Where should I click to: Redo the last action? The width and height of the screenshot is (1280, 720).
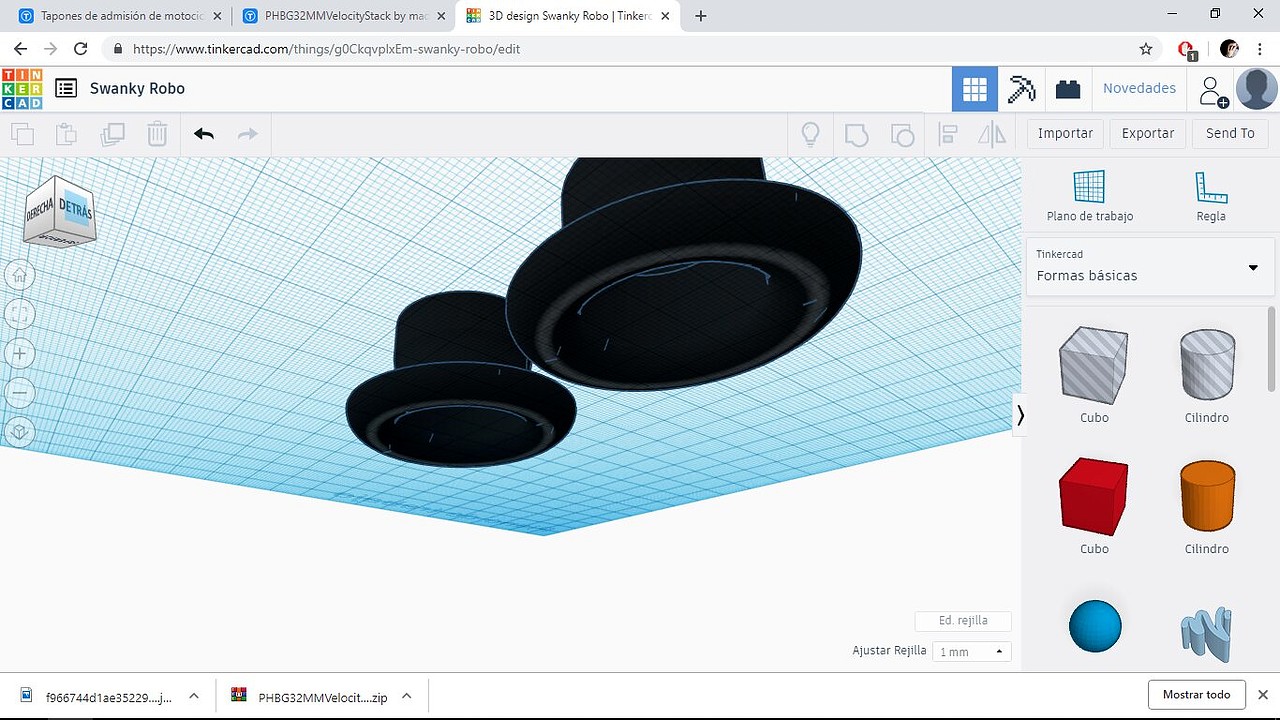(248, 134)
